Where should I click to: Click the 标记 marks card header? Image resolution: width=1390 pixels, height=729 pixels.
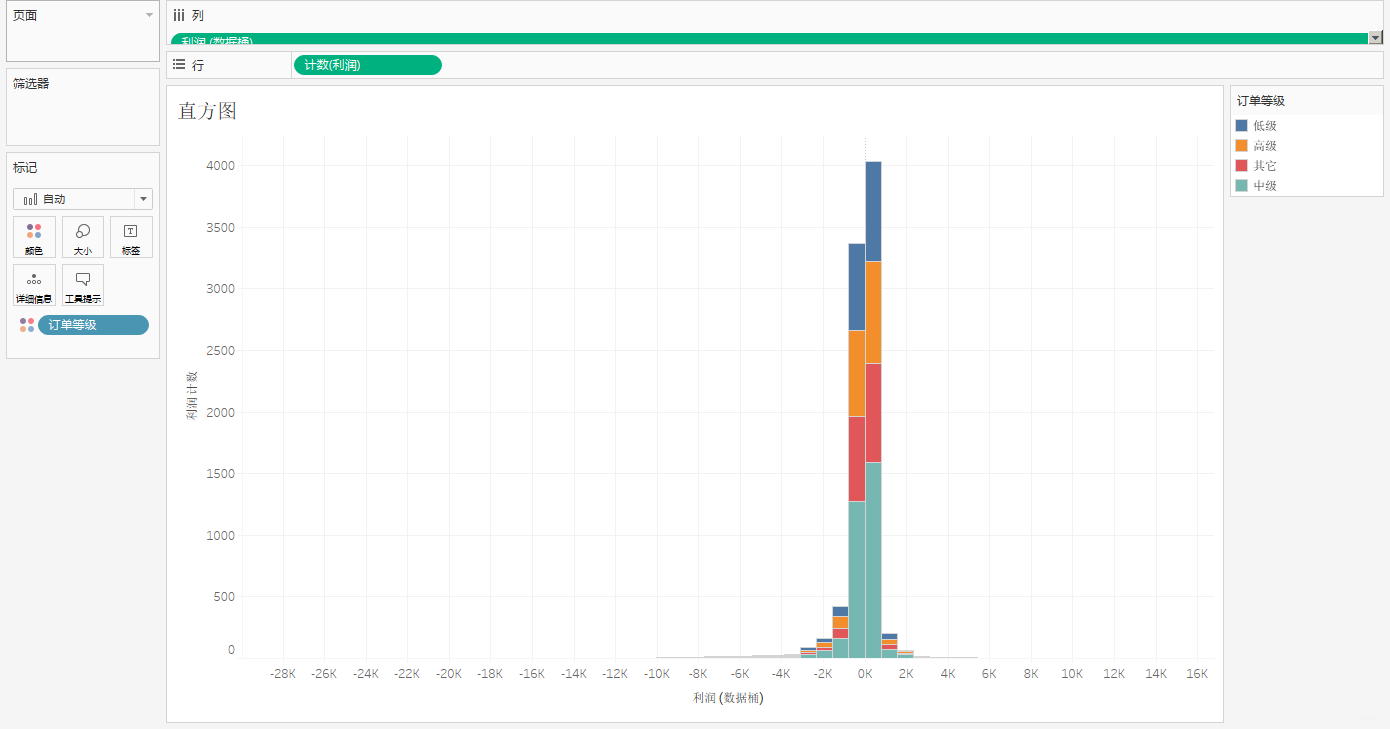pos(25,168)
